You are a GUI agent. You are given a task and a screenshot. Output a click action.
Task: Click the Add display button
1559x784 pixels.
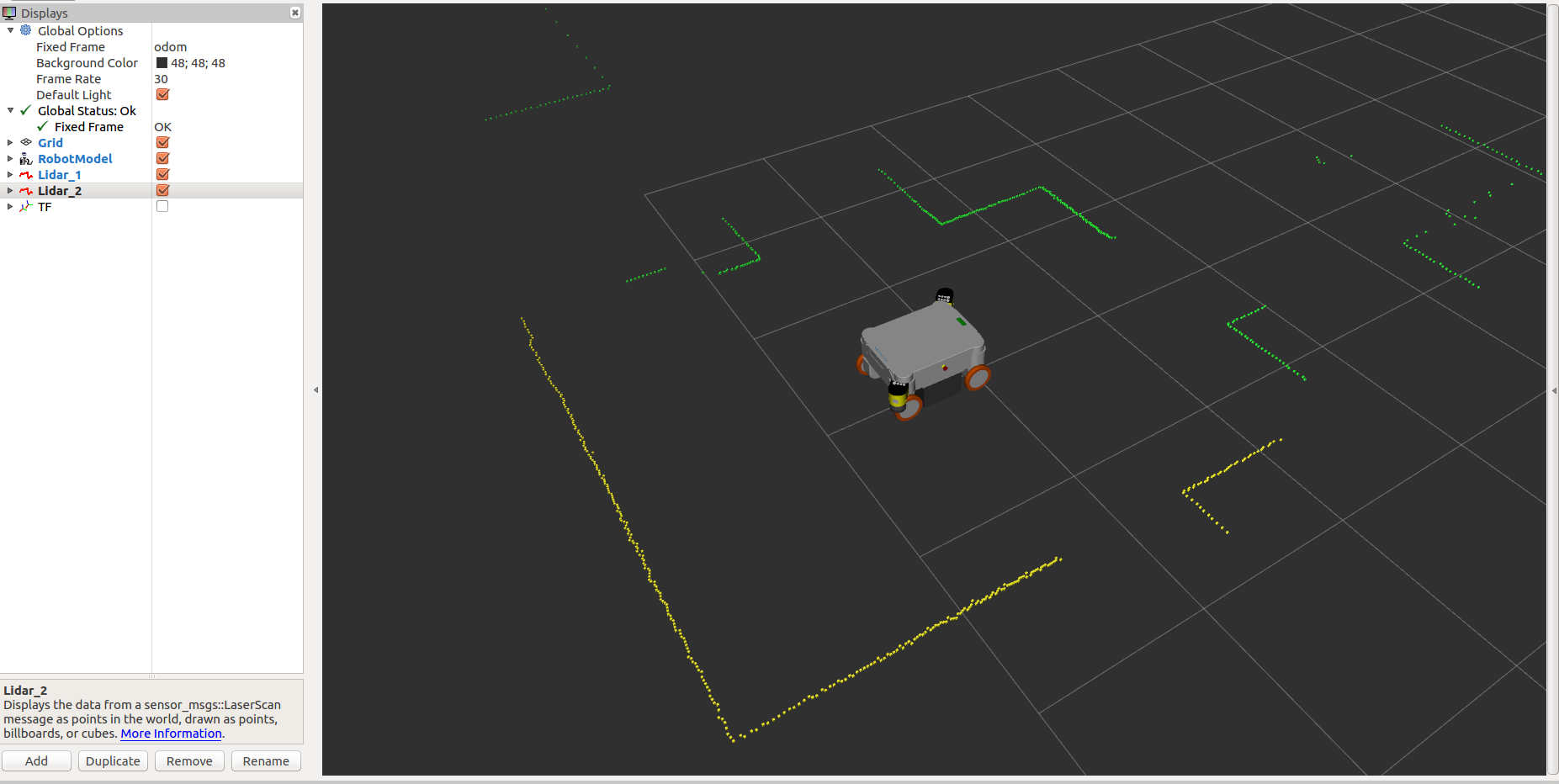click(36, 760)
